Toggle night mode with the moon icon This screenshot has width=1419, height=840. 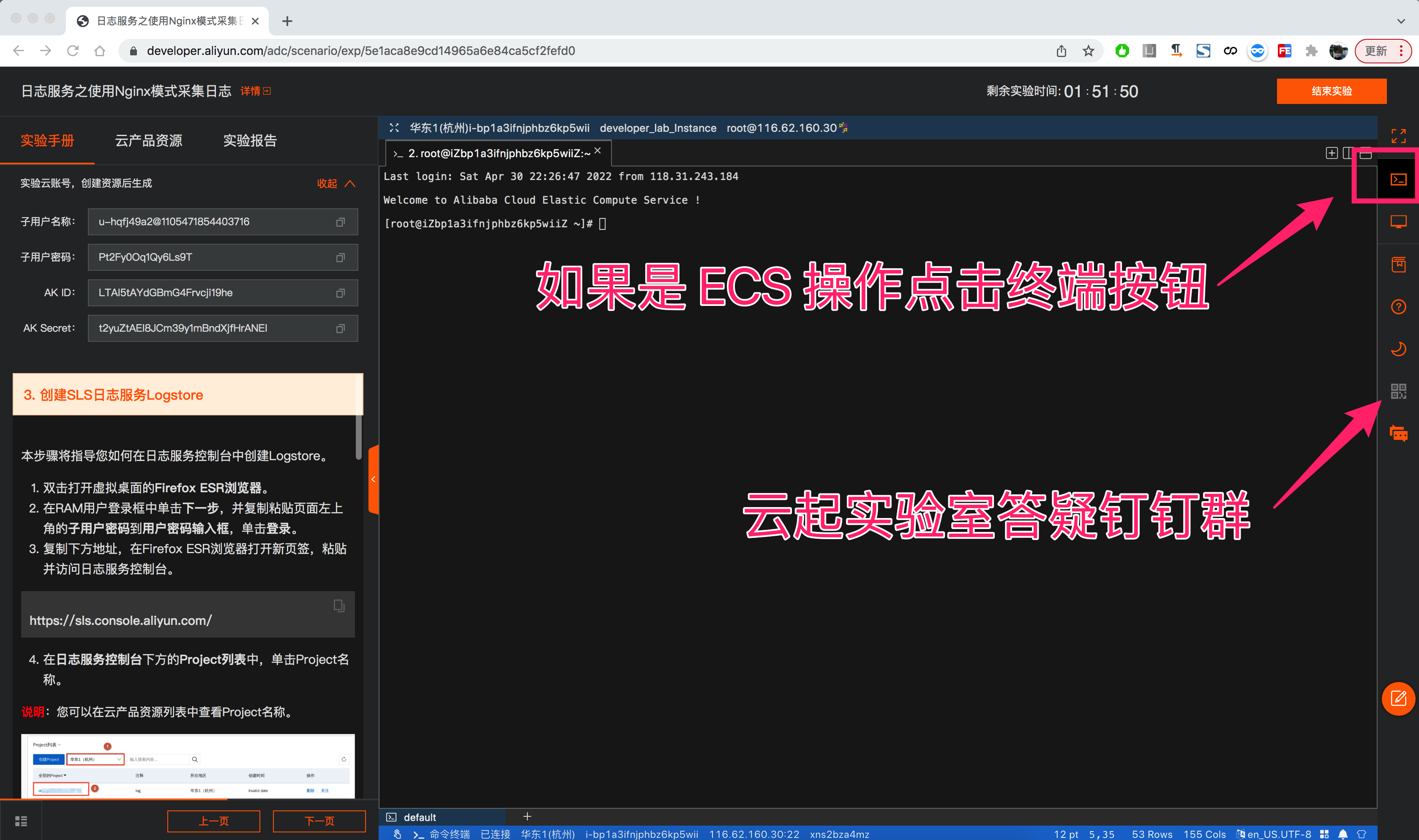tap(1398, 349)
